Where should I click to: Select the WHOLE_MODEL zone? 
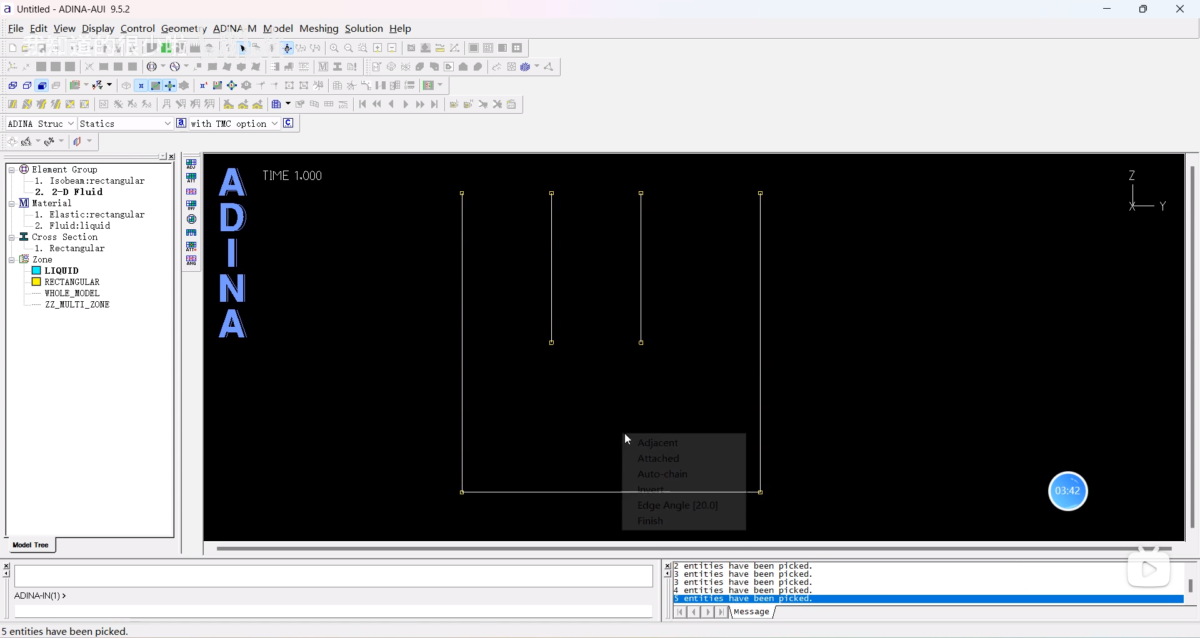72,293
